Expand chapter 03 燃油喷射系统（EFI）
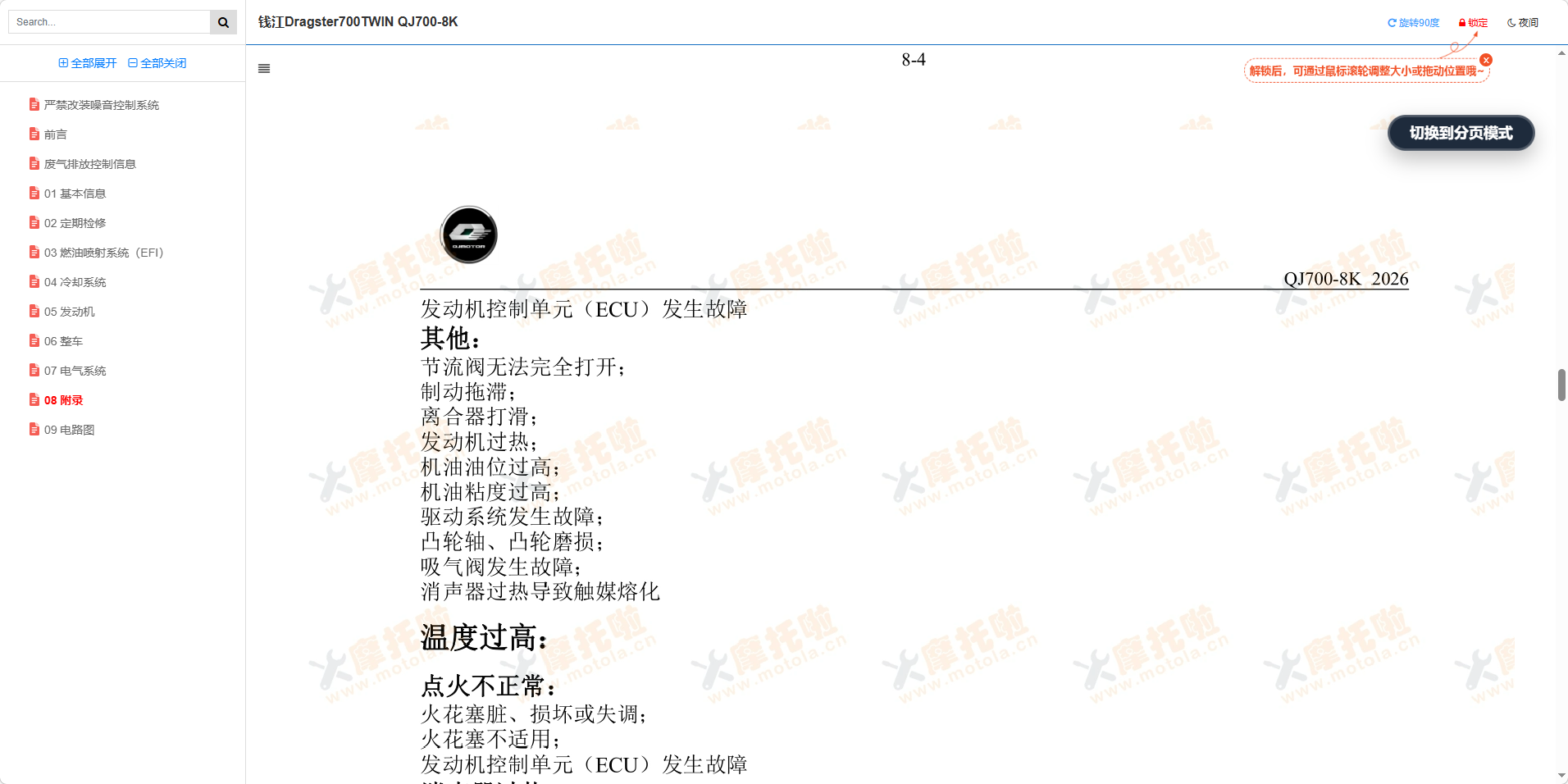Image resolution: width=1568 pixels, height=784 pixels. point(103,252)
